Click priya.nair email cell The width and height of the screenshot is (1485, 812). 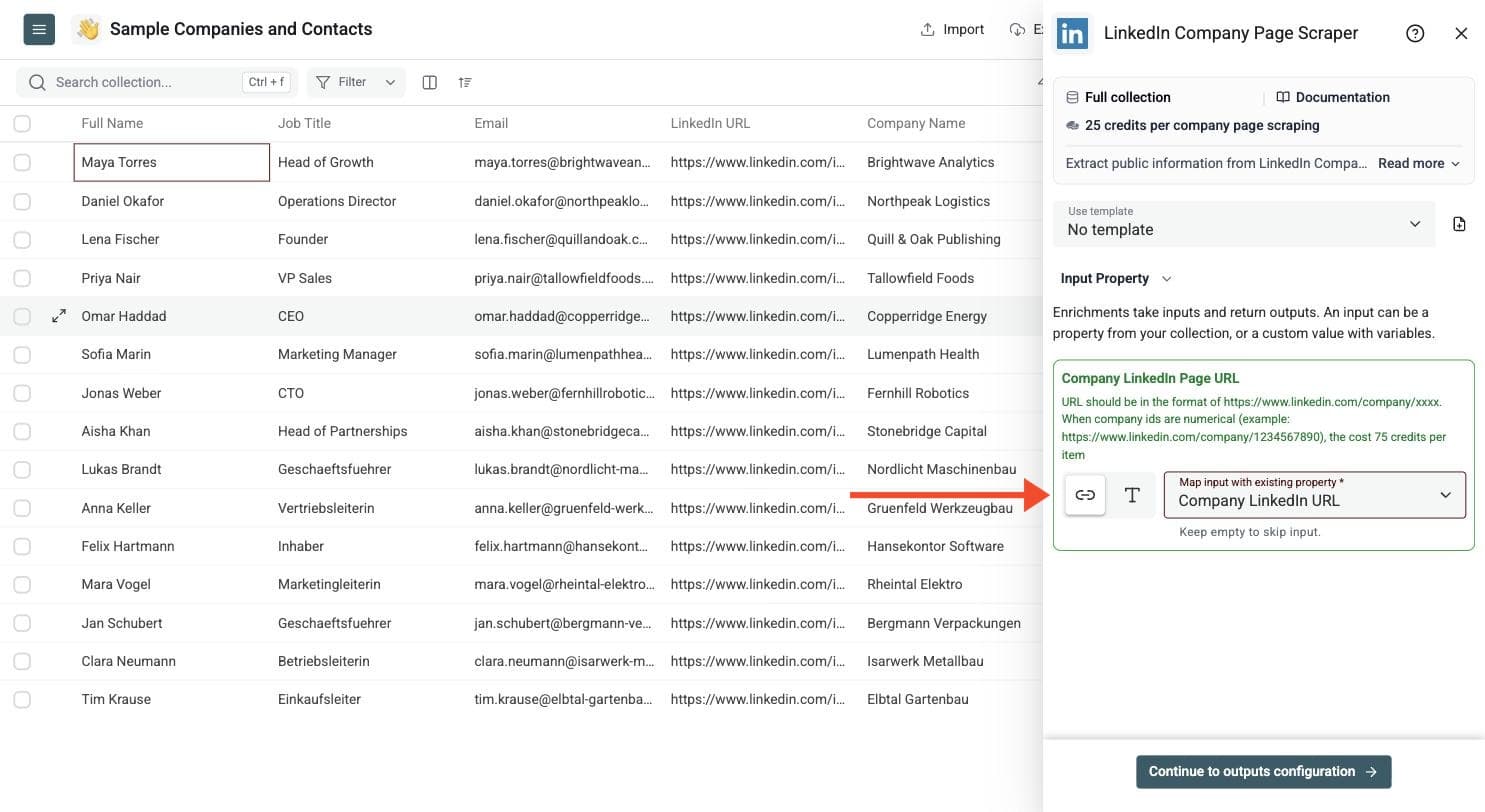tap(564, 278)
